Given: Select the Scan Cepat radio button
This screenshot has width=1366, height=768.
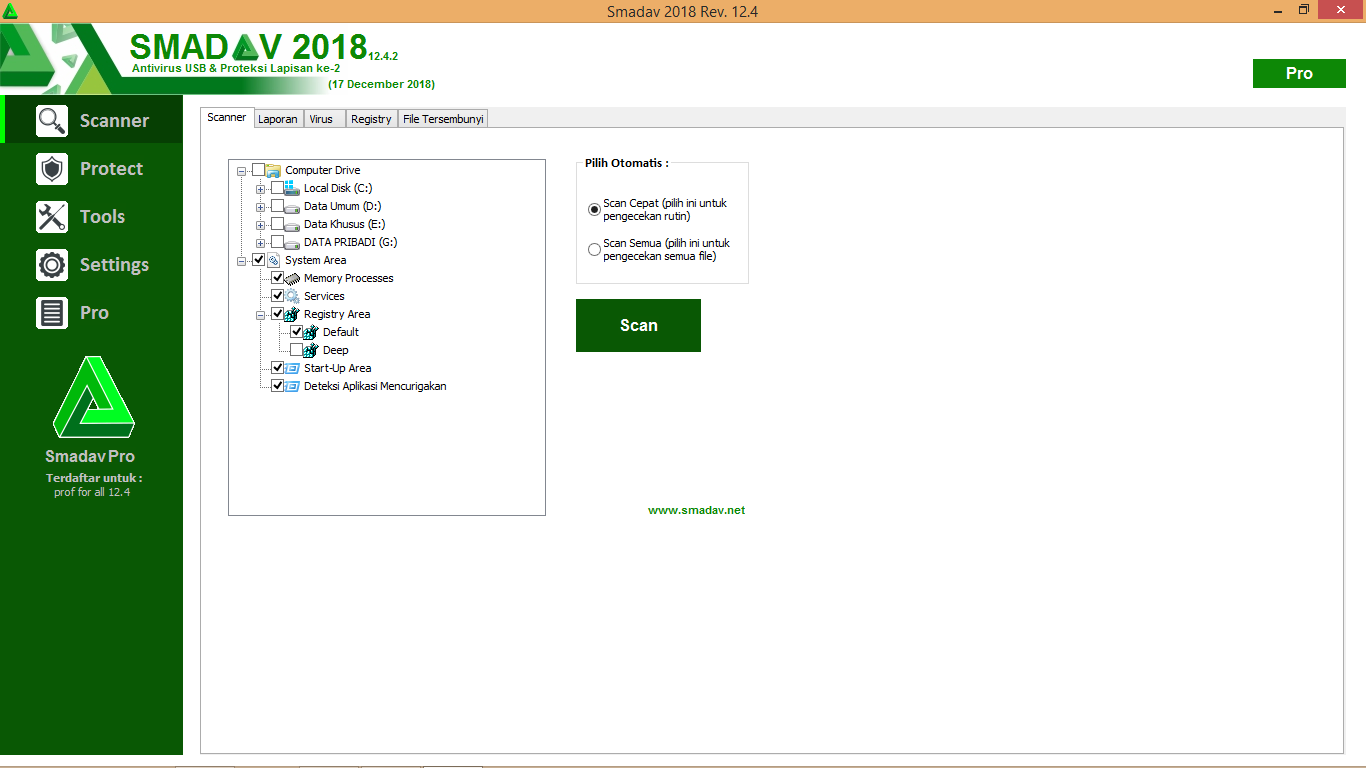Looking at the screenshot, I should 595,210.
